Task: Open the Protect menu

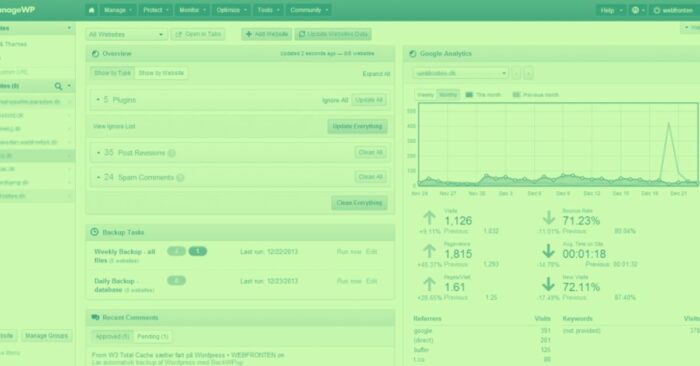Action: pyautogui.click(x=156, y=10)
